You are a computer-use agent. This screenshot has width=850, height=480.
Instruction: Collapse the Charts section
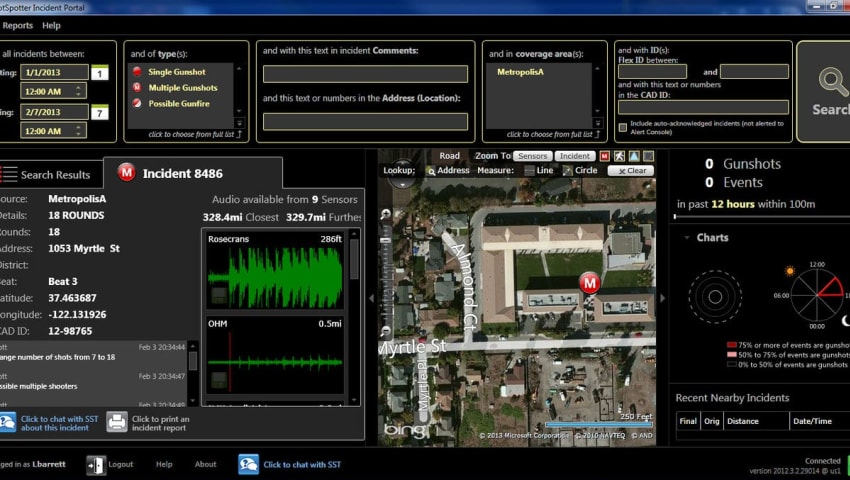687,238
